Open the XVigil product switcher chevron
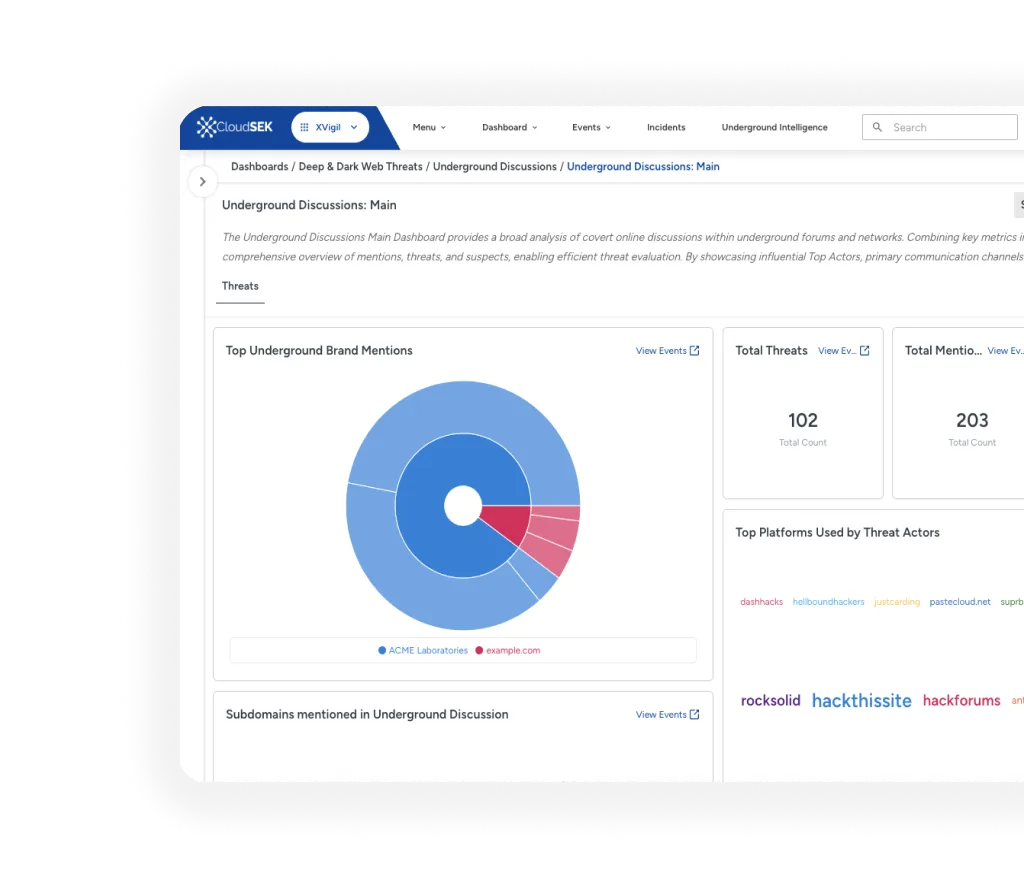 [x=354, y=127]
